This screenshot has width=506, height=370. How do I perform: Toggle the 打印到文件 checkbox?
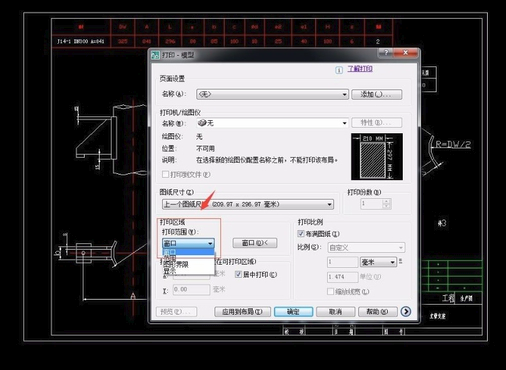[x=165, y=174]
